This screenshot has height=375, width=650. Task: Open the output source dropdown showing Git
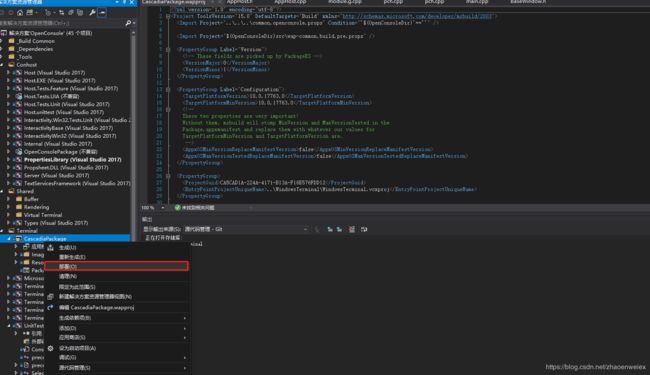(x=246, y=229)
